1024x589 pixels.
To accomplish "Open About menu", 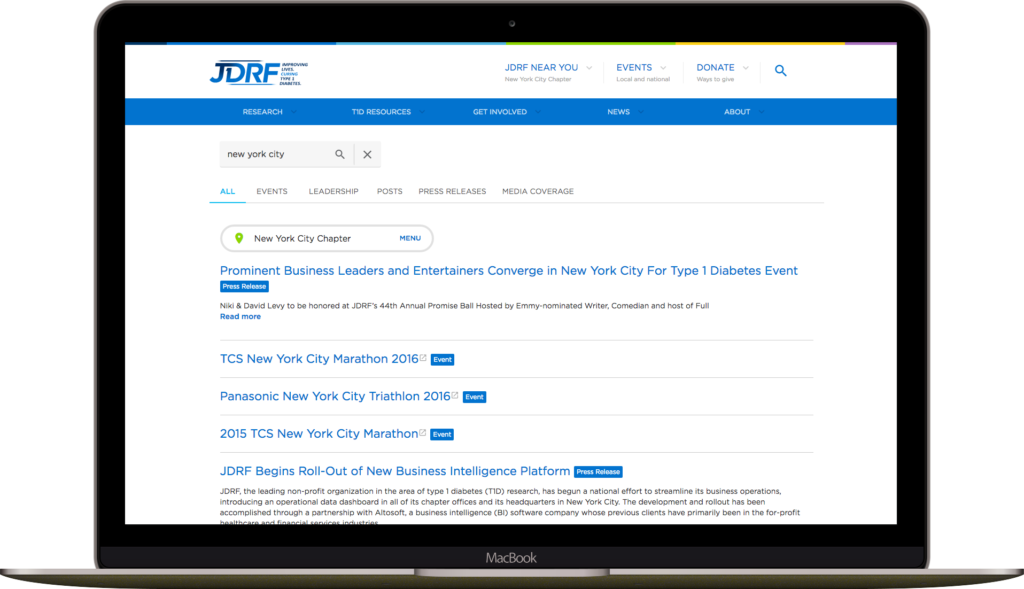I will tap(737, 112).
